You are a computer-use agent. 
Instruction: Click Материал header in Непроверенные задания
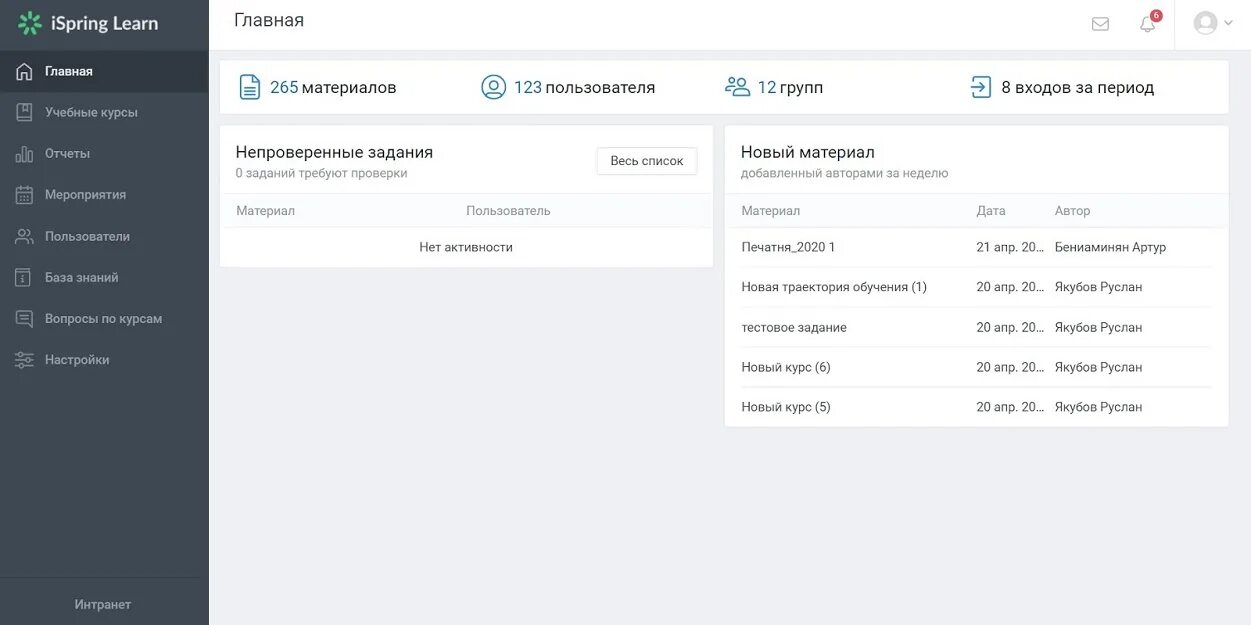pyautogui.click(x=265, y=211)
